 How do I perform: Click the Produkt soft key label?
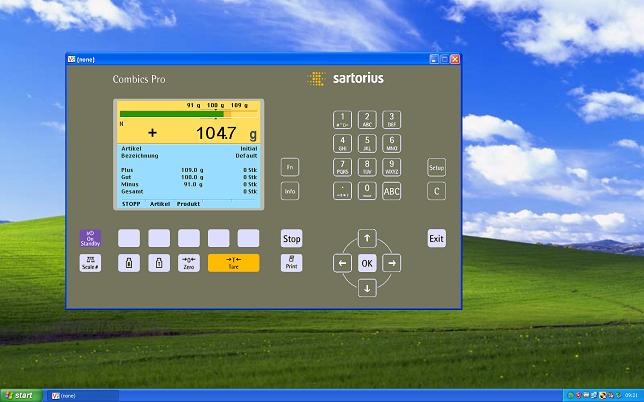(188, 204)
